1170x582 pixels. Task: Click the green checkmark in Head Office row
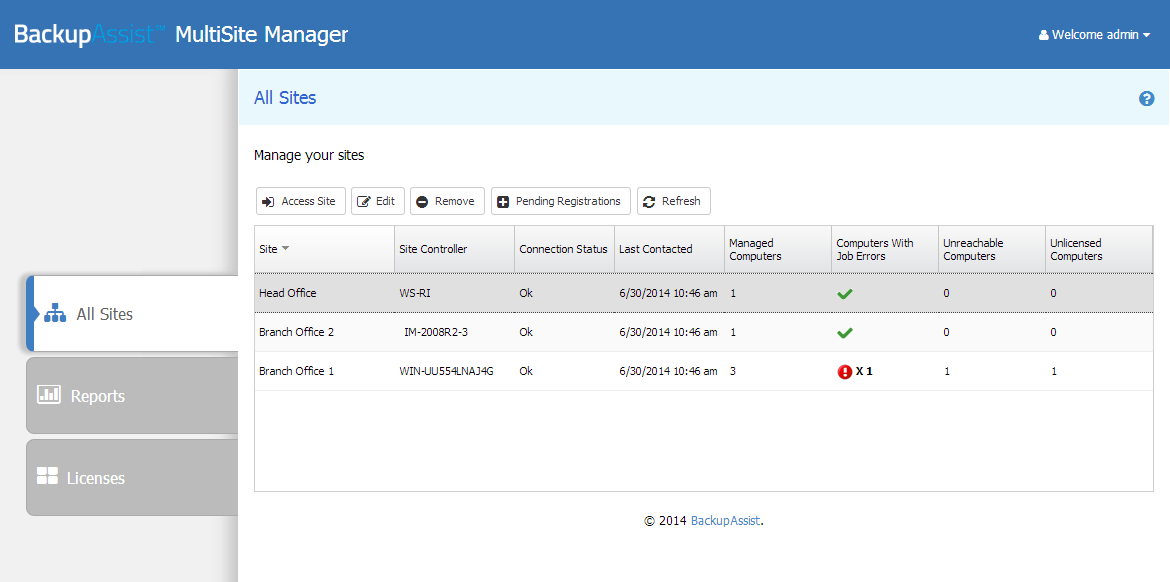click(845, 294)
